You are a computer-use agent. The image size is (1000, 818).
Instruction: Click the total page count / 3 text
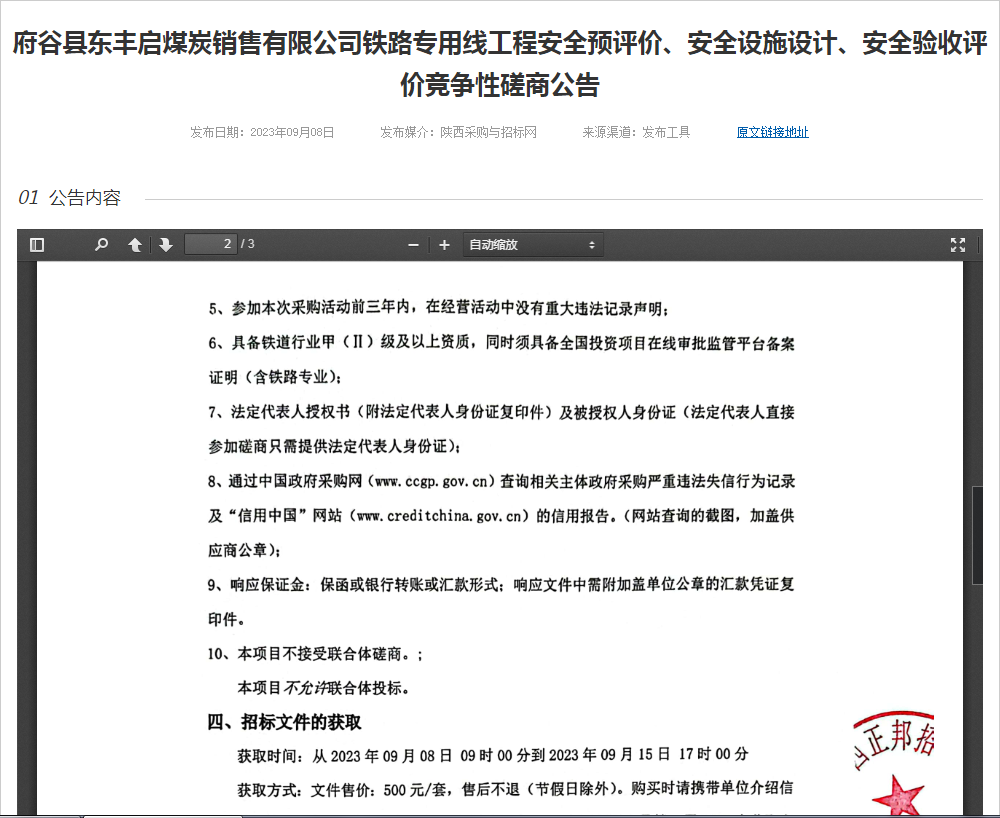pos(247,244)
